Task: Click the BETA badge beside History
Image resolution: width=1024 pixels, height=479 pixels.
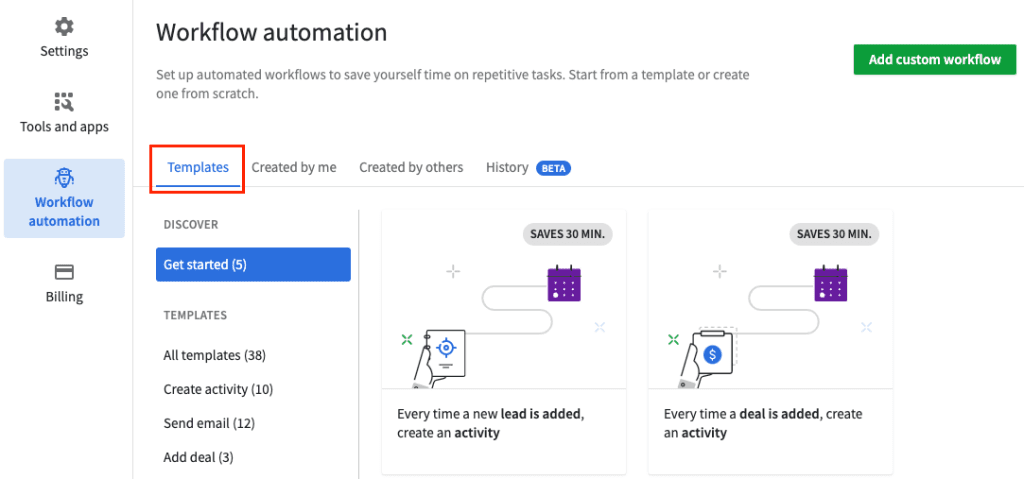Action: (554, 168)
